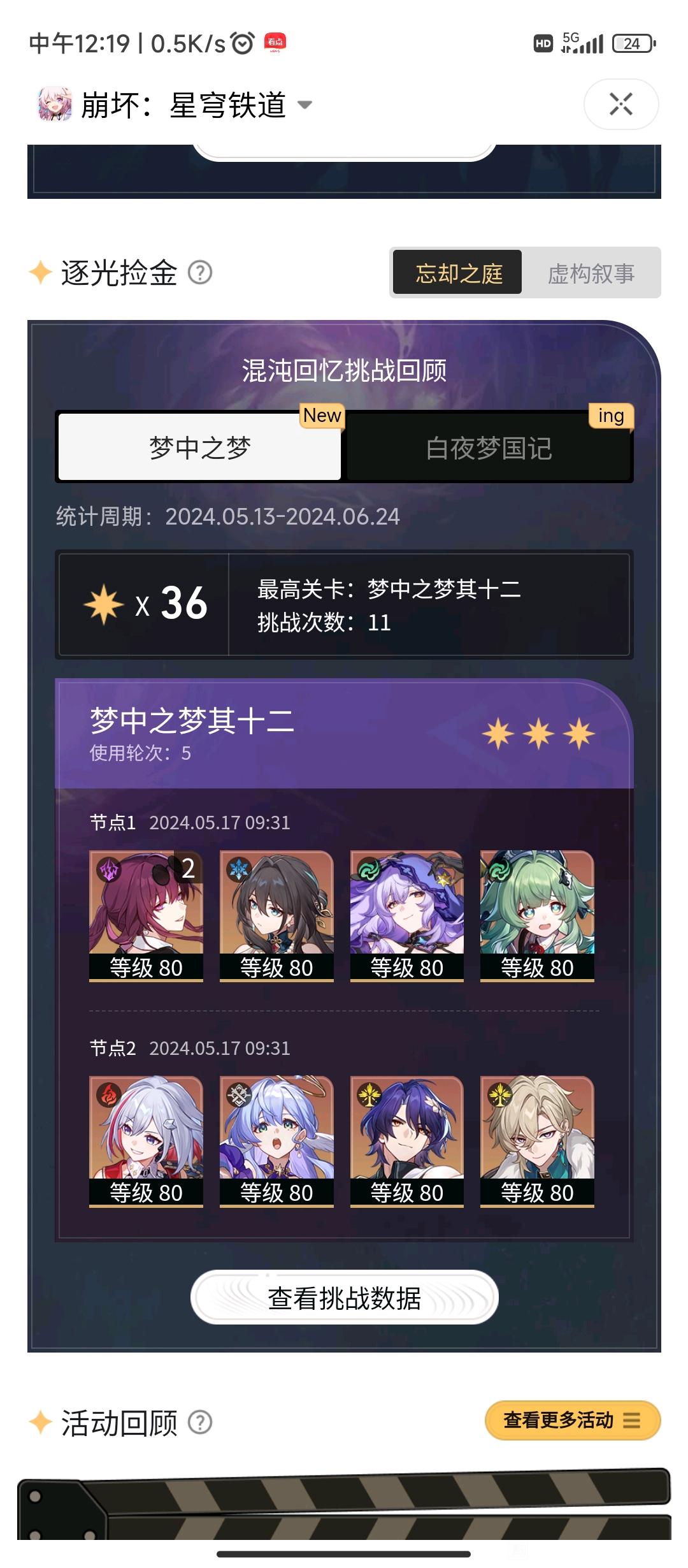Tap the help icon next to 活动回顾
Viewport: 688px width, 1568px height.
pos(200,1422)
